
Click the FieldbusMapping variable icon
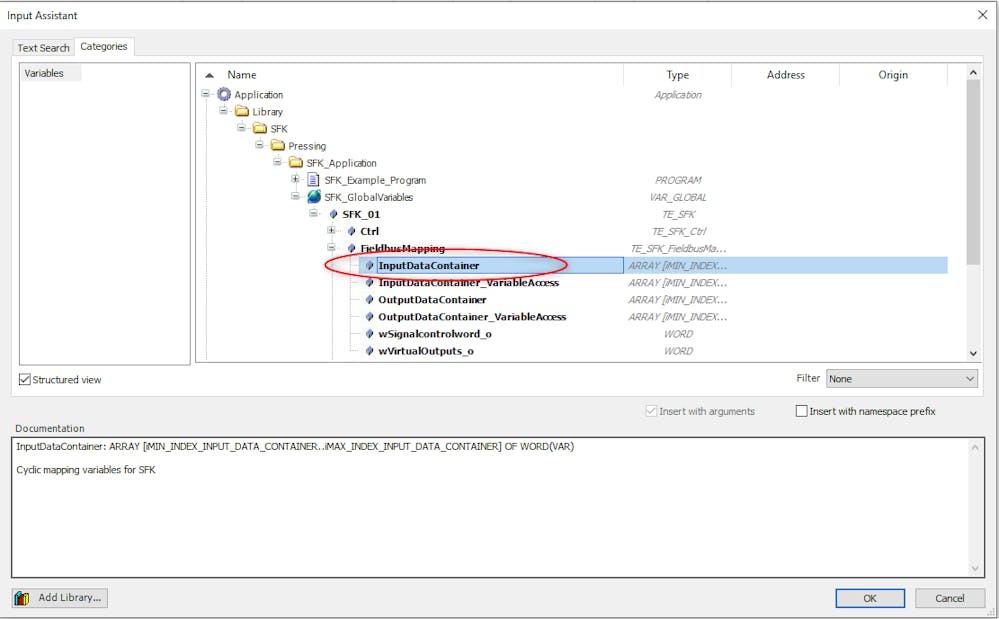[352, 248]
